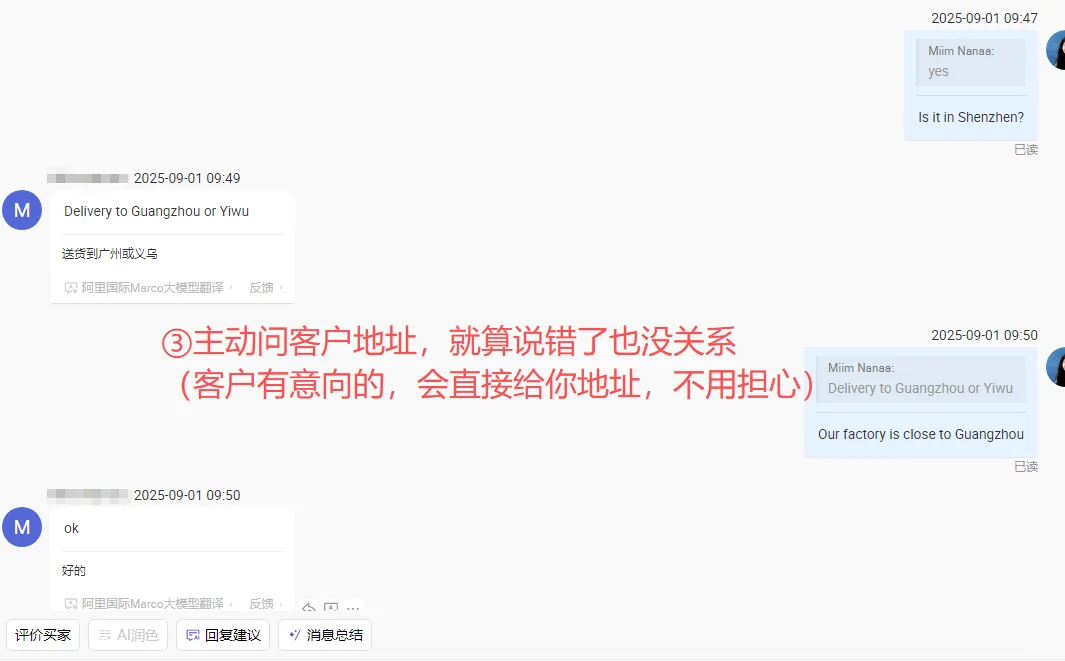The image size is (1065, 661).
Task: Click the customer M avatar beside Guangzhou message
Action: tap(22, 210)
